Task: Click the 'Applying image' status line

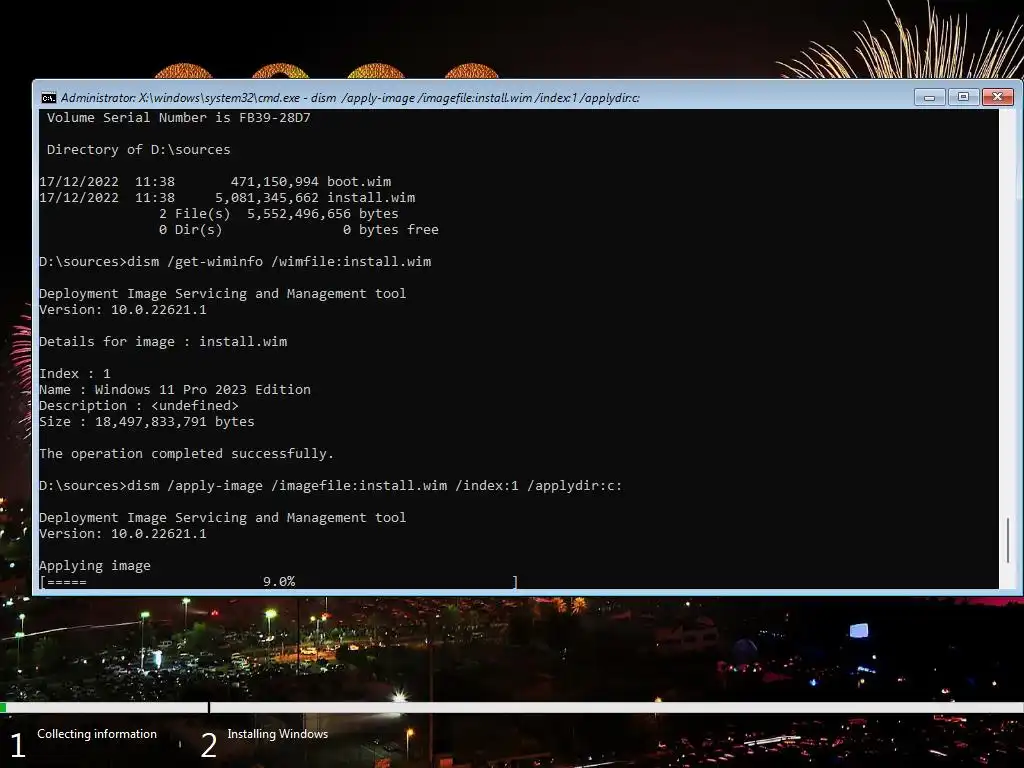Action: pos(95,566)
